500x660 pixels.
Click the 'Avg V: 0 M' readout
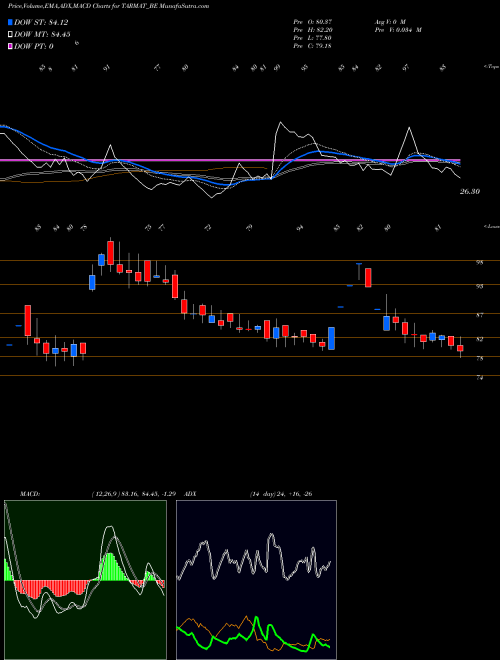tap(390, 22)
